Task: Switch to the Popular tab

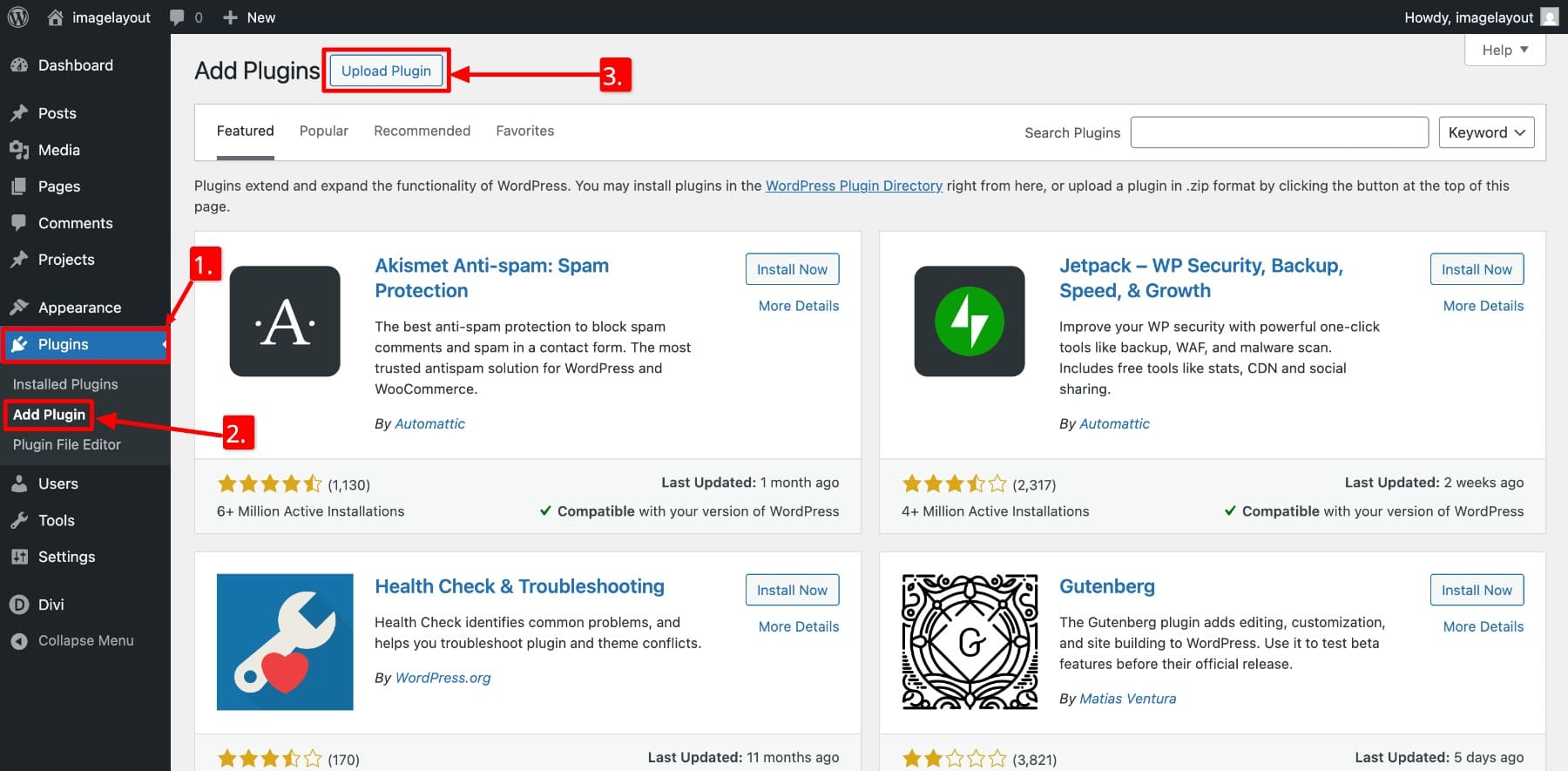Action: [x=324, y=131]
